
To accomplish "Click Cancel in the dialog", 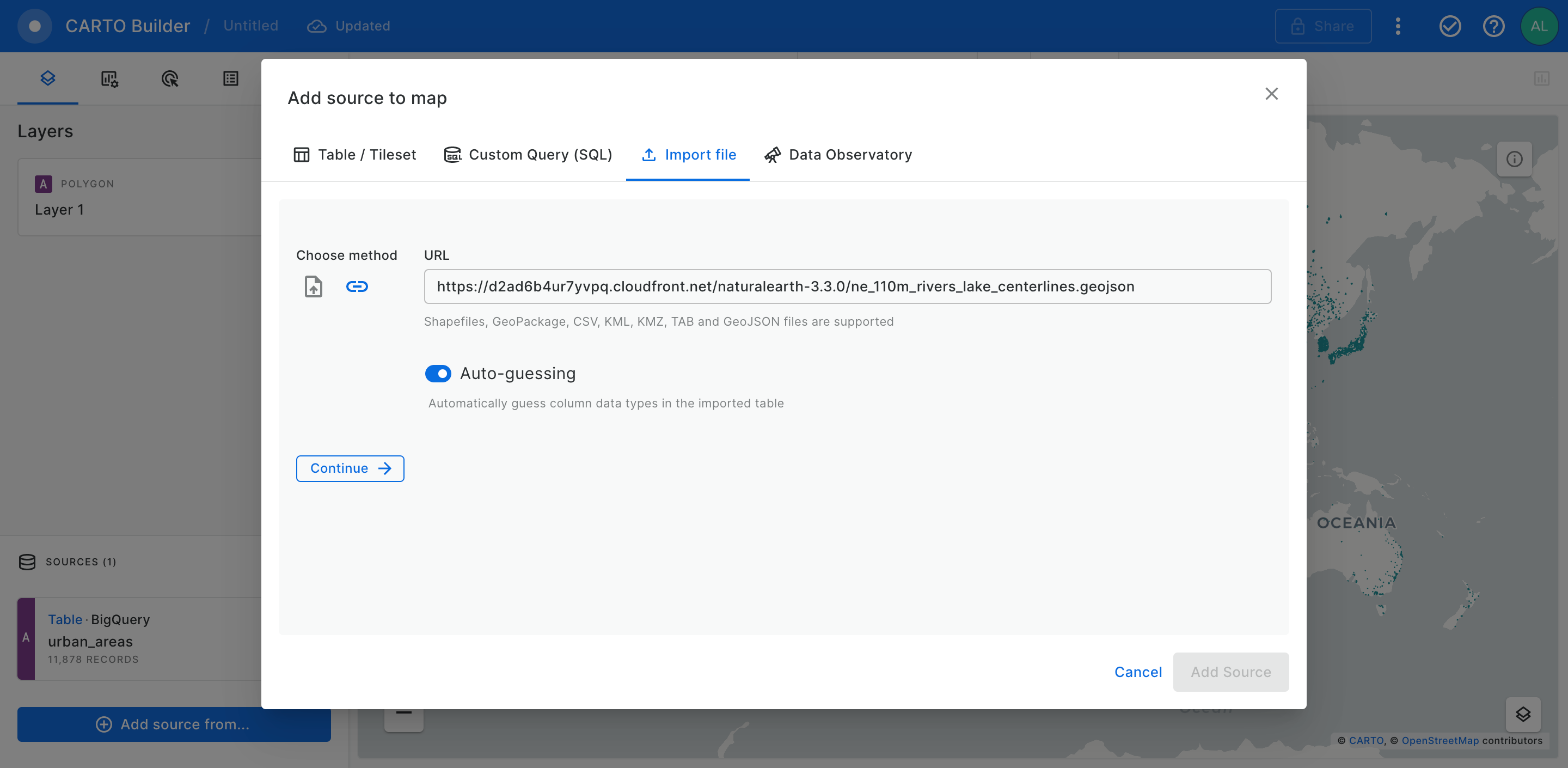I will [1138, 672].
